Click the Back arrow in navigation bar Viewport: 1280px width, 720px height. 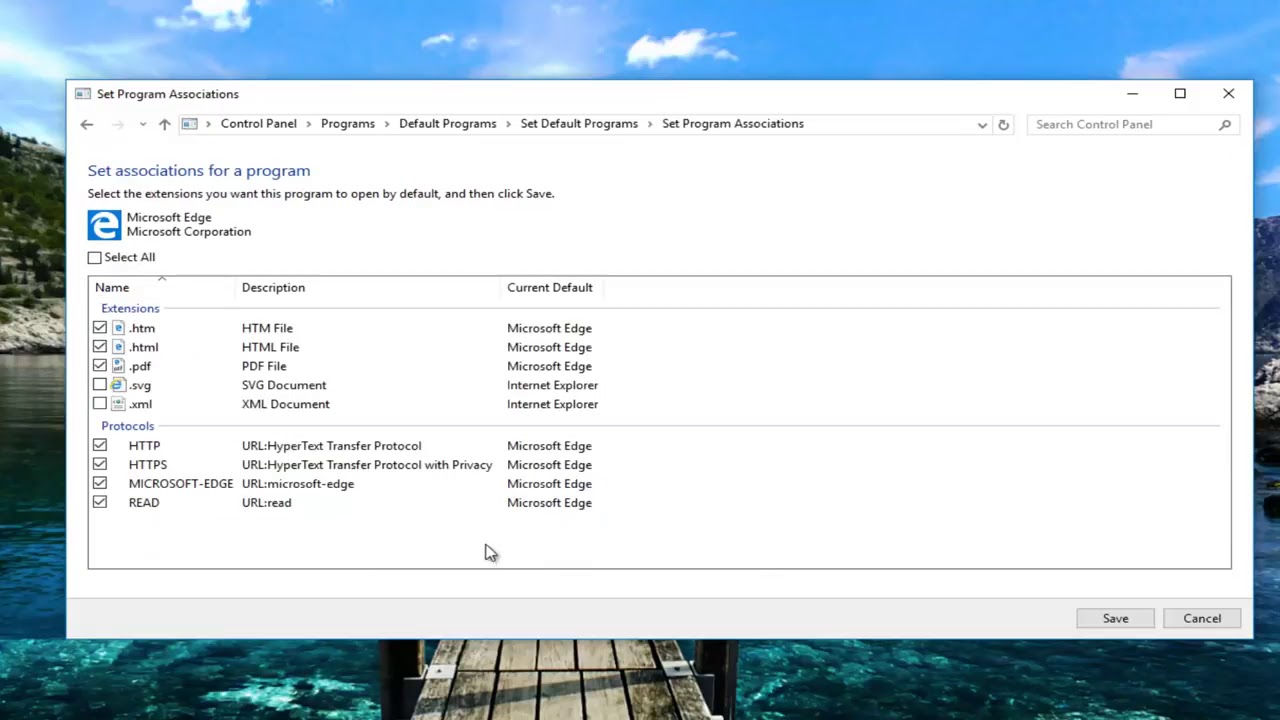click(87, 124)
